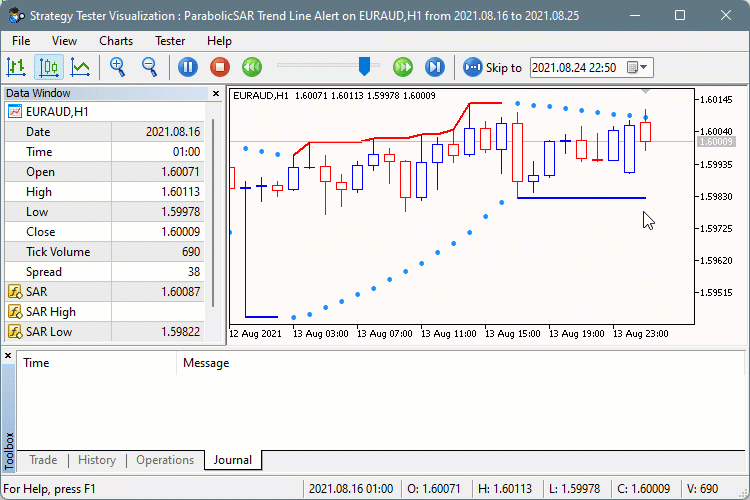Open the Tester menu

point(170,41)
